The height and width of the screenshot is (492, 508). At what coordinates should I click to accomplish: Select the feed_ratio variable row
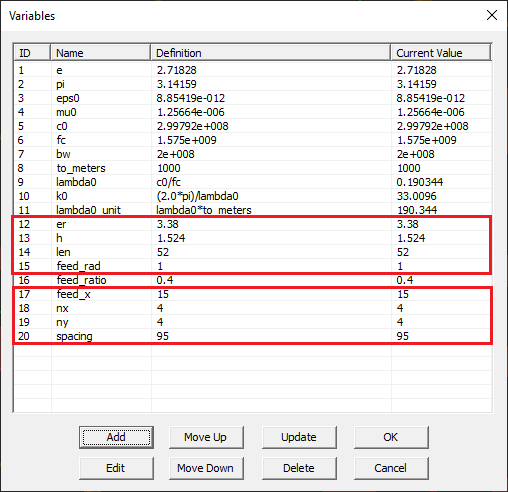(x=252, y=280)
